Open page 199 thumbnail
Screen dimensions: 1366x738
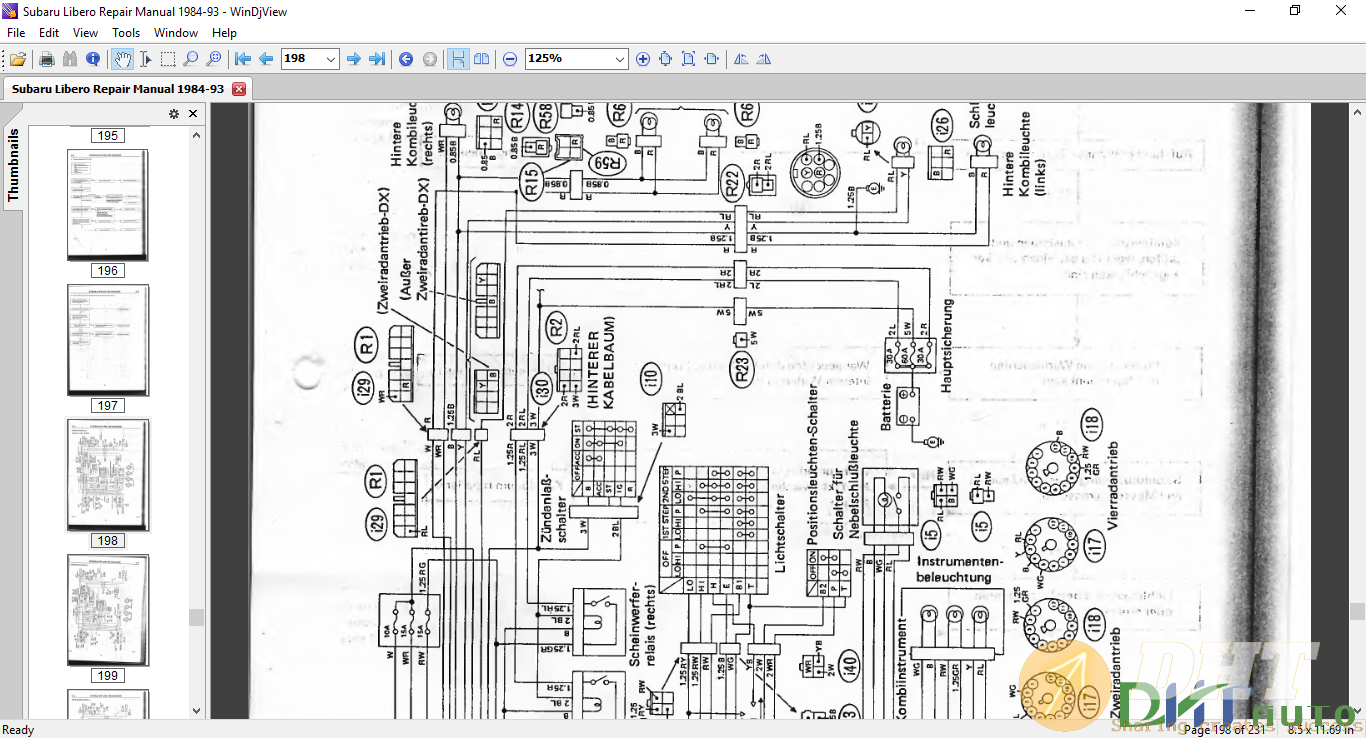[x=108, y=610]
